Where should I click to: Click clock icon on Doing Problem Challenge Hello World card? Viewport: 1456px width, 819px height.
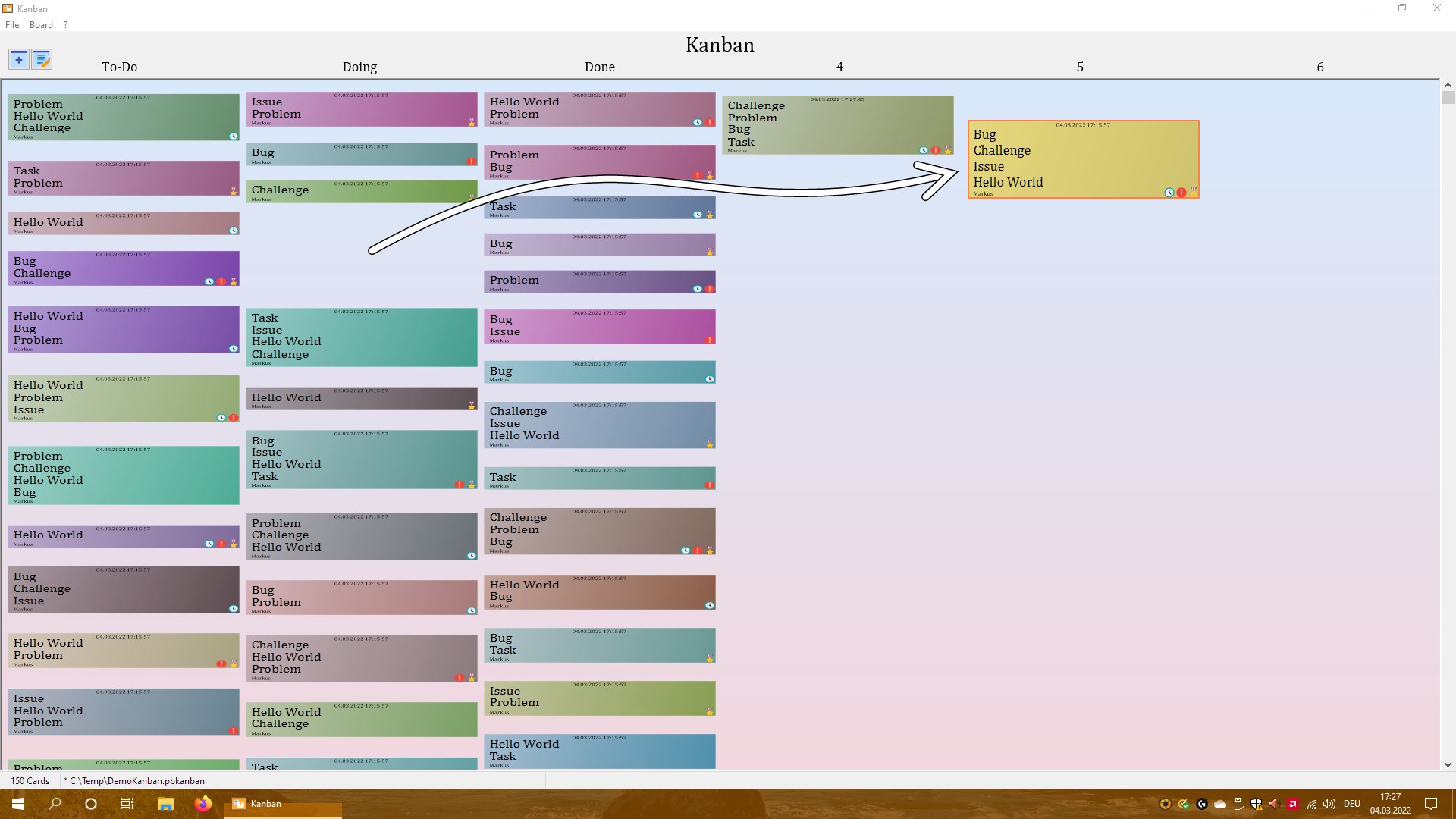coord(472,556)
